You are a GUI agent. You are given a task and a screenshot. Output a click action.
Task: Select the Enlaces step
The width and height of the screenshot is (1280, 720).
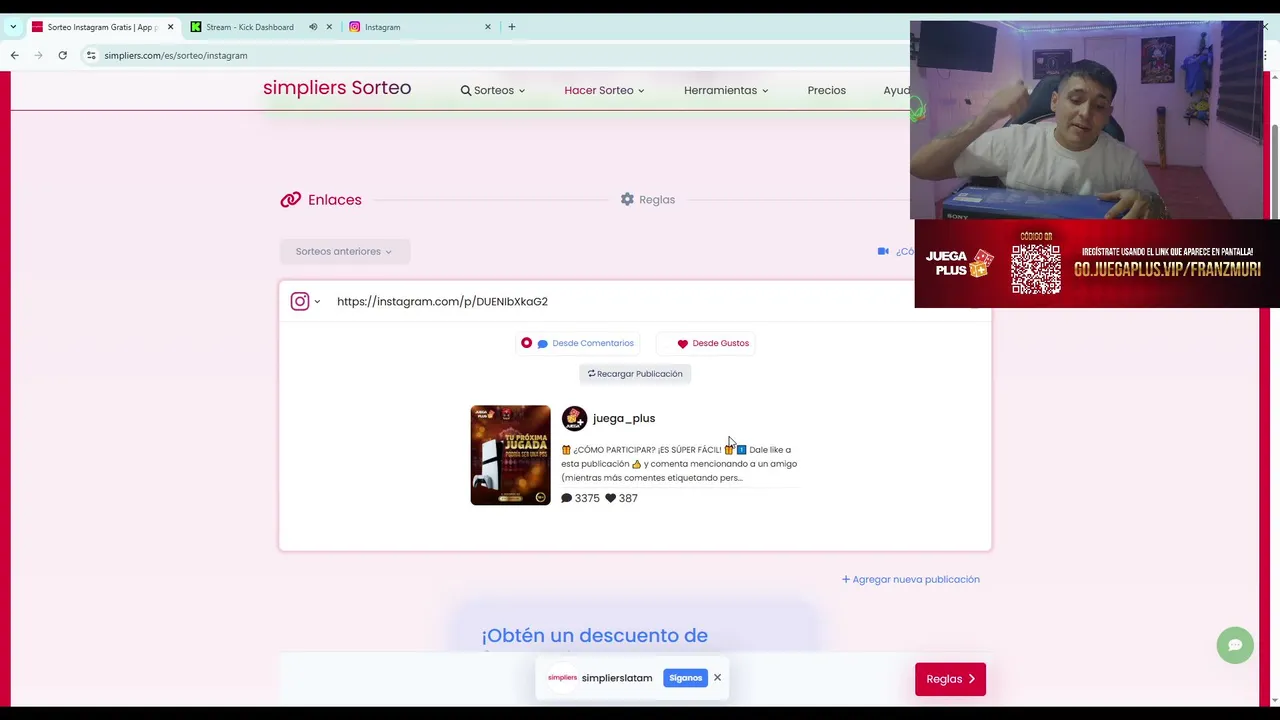click(321, 200)
